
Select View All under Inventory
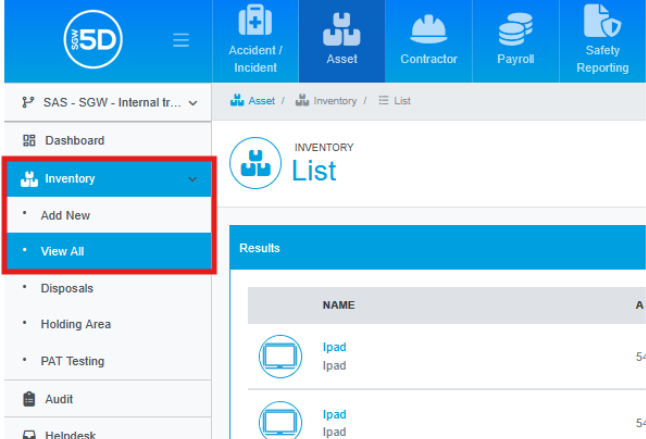(x=62, y=252)
